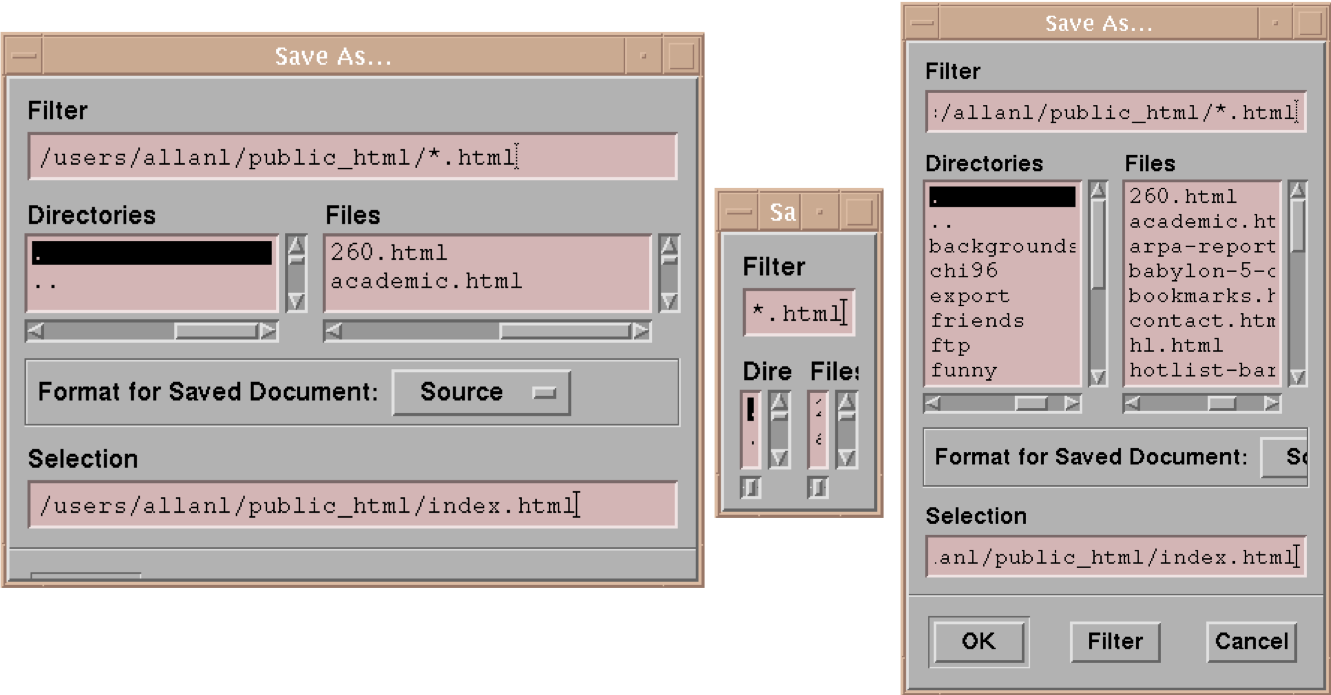Select export directory
Screen dimensions: 1331x695
point(1003,296)
